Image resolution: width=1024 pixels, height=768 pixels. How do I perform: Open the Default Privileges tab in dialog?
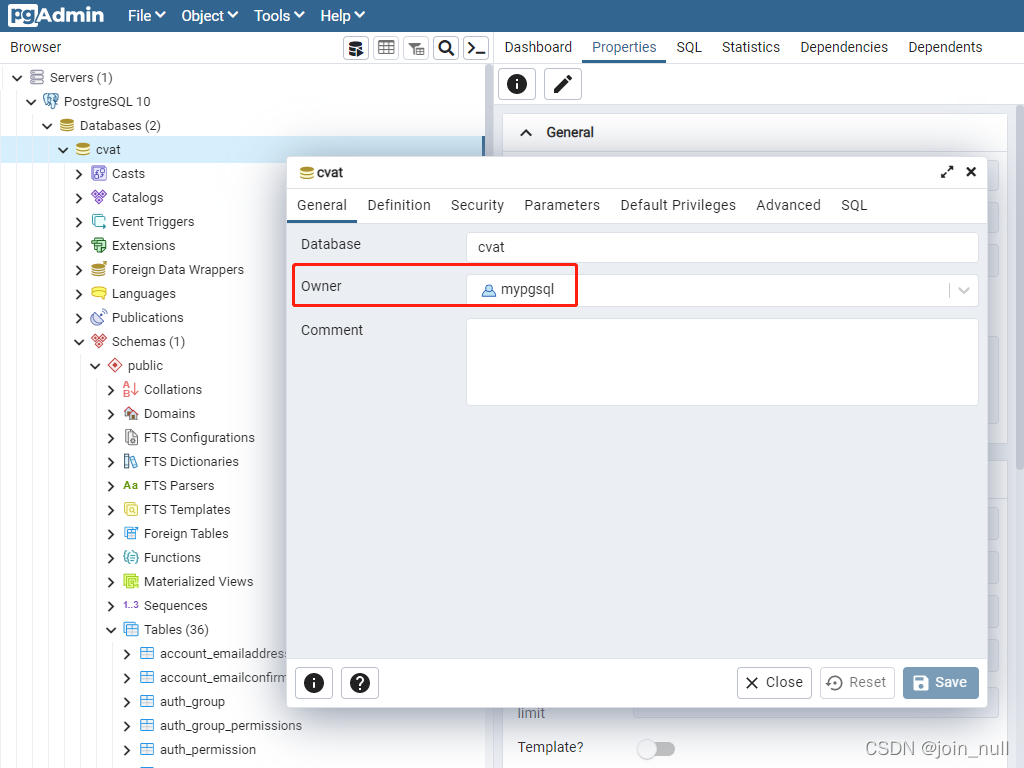(678, 205)
